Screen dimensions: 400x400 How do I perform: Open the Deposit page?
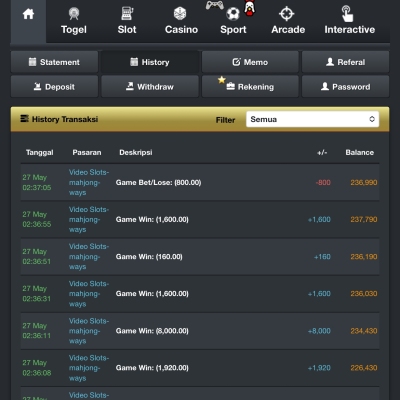coord(55,87)
